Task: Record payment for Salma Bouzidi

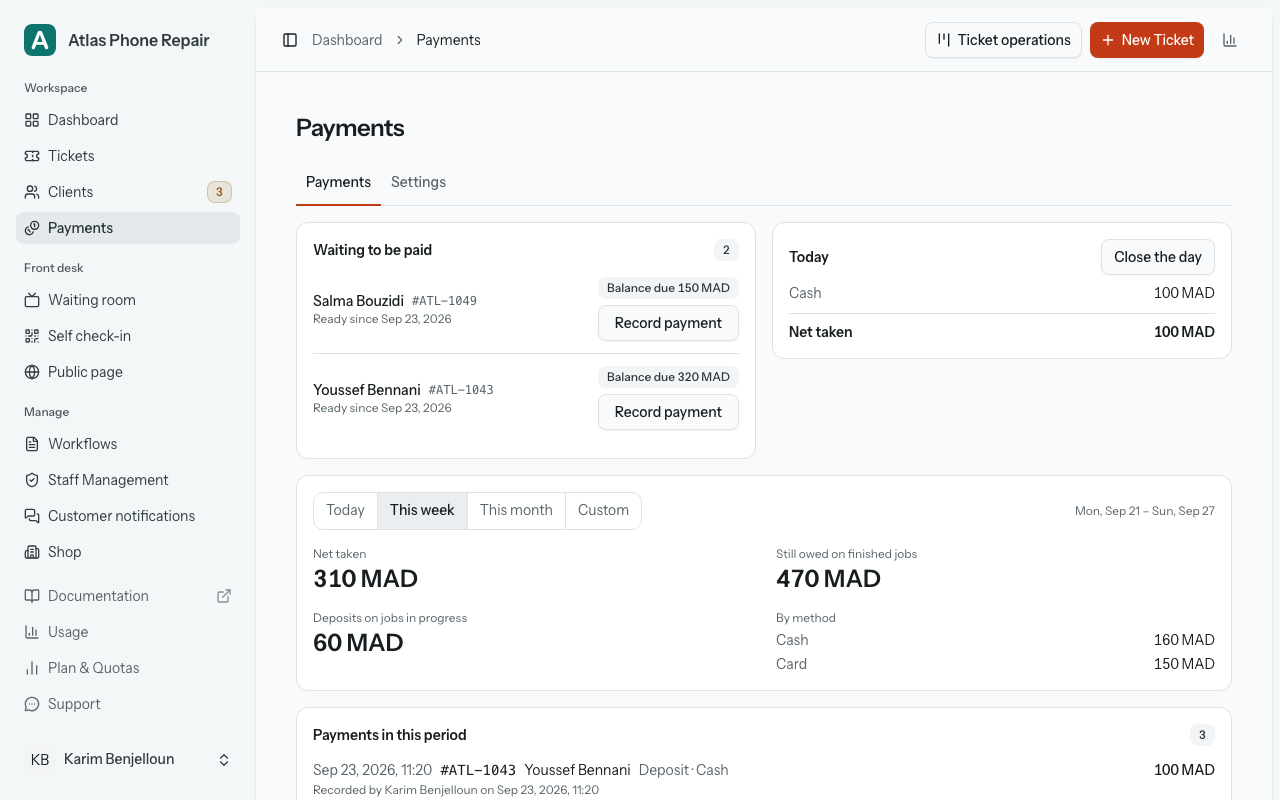Action: click(x=668, y=323)
